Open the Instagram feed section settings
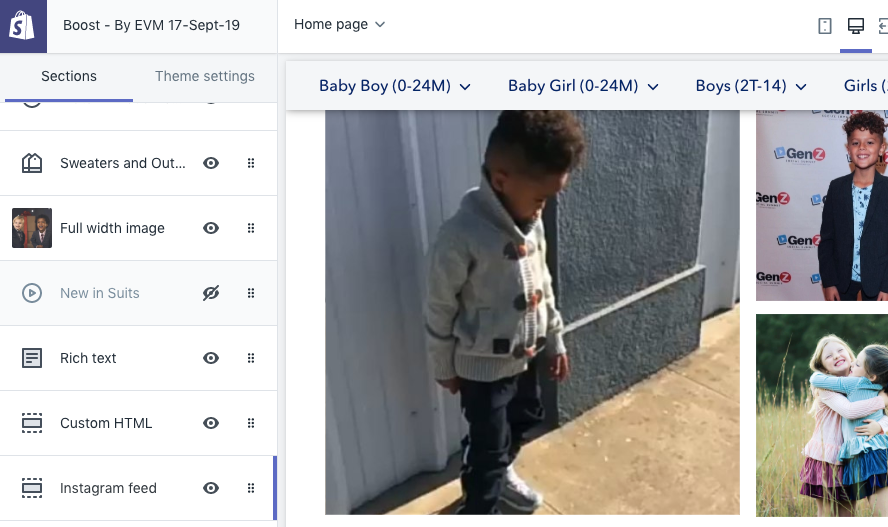 click(x=108, y=488)
